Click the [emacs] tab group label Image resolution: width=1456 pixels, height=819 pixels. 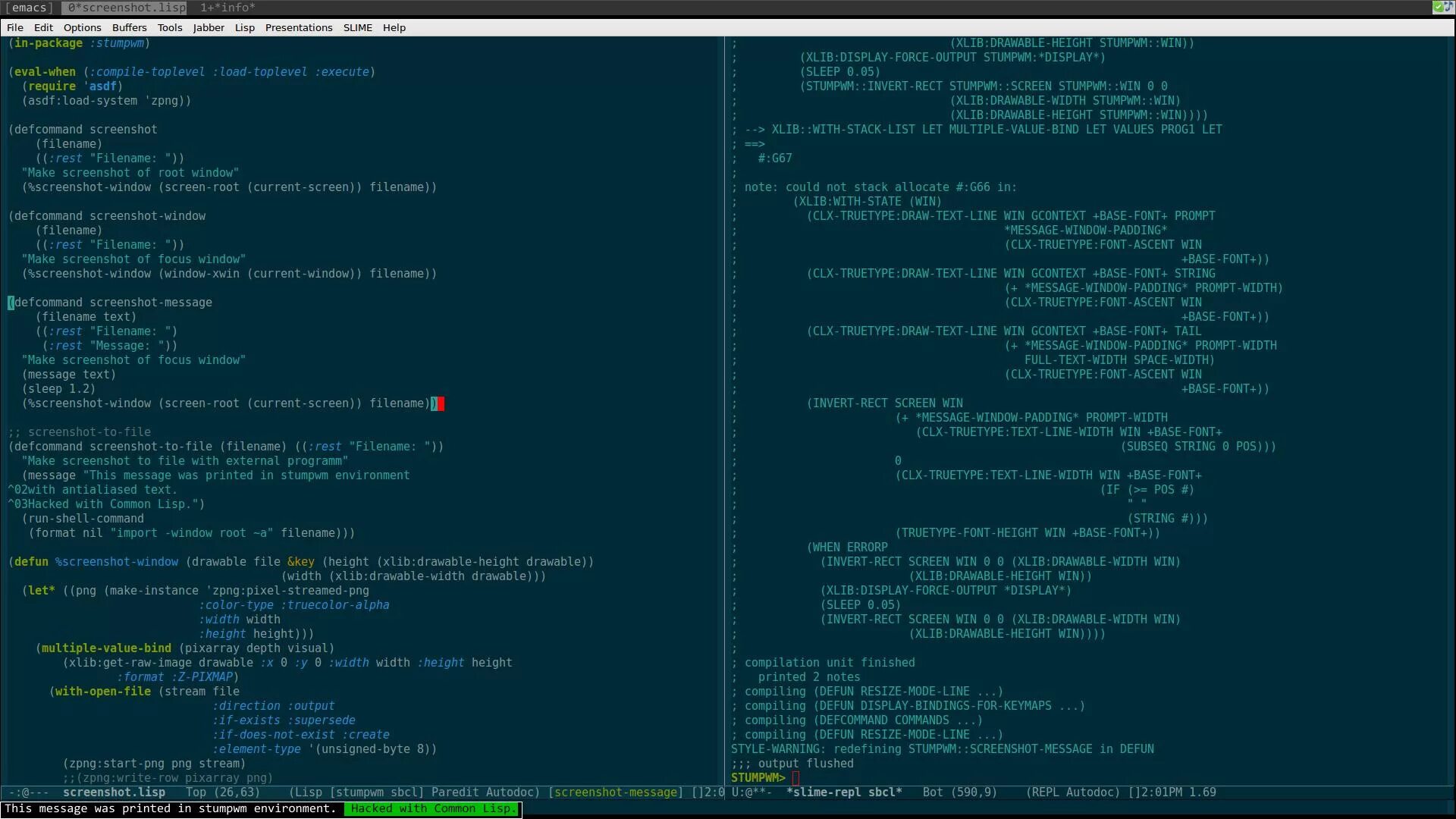click(29, 8)
